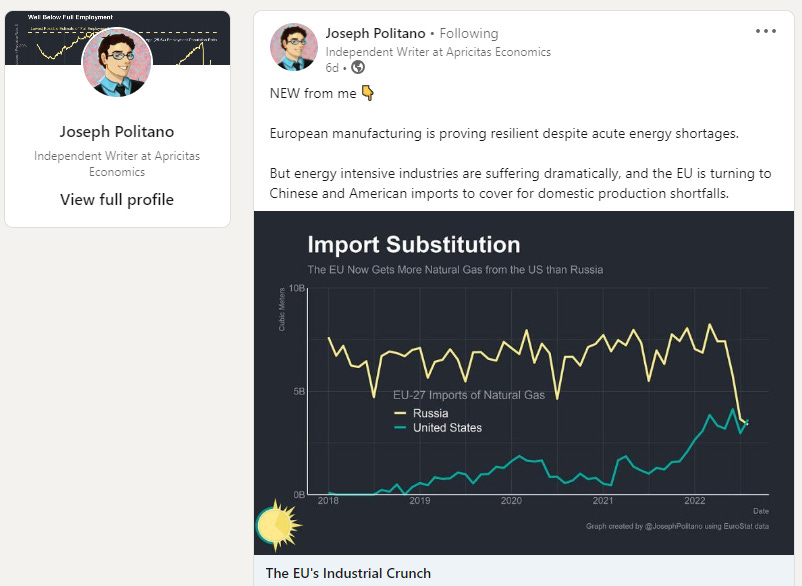This screenshot has width=802, height=586.
Task: Click the sidebar Independent Writer headline text
Action: pyautogui.click(x=117, y=163)
